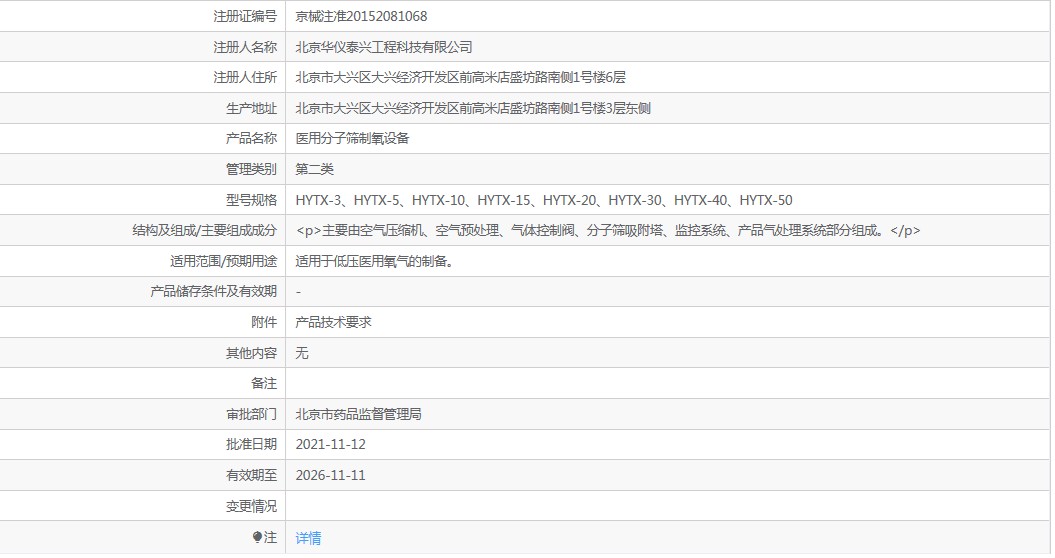Select registrant name 北京华仪泰兴工程科技有限公司
The height and width of the screenshot is (558, 1055).
pyautogui.click(x=384, y=47)
